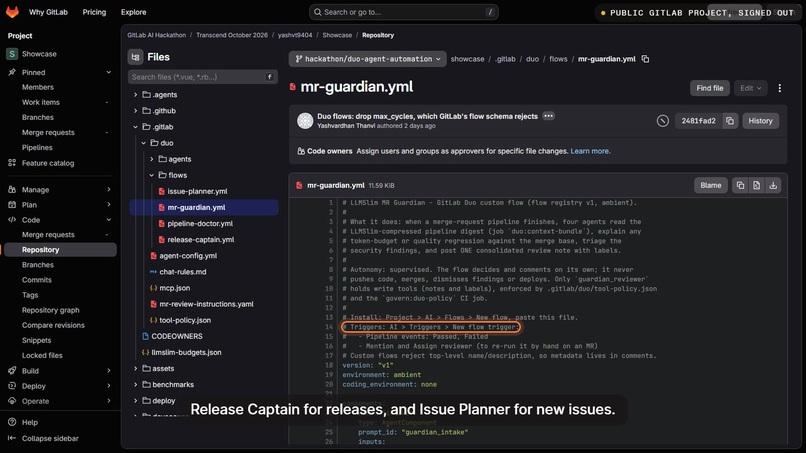Open pipeline-doctor.yml in tree
806x453 pixels.
[200, 224]
